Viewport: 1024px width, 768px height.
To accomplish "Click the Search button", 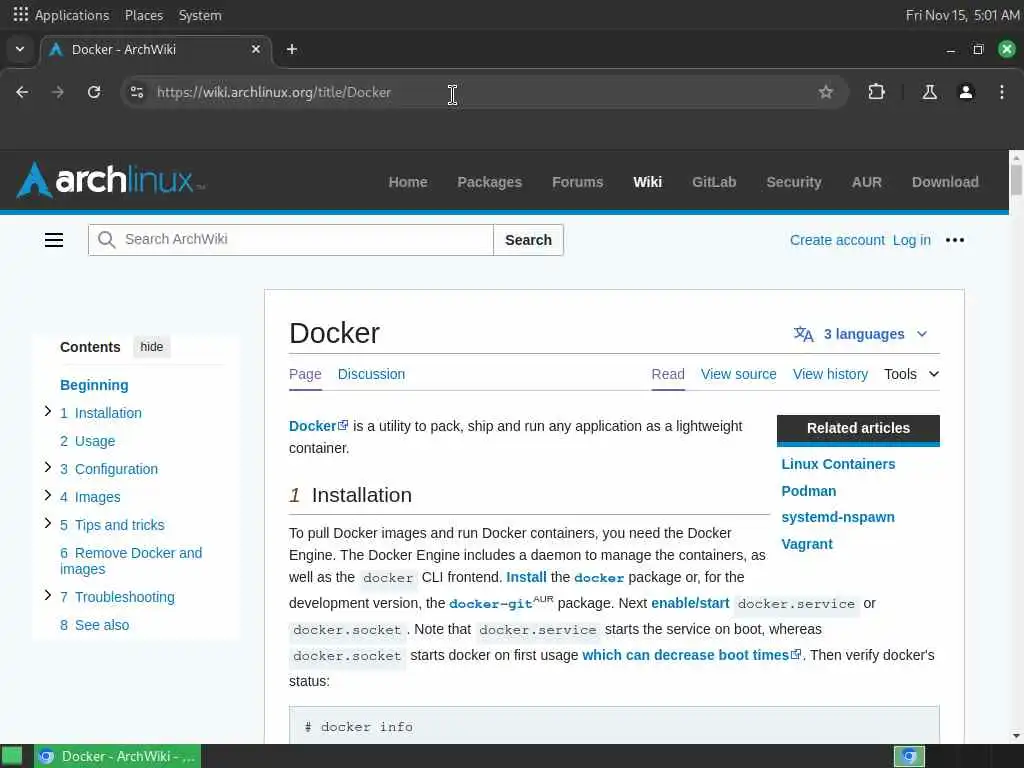I will pos(528,240).
